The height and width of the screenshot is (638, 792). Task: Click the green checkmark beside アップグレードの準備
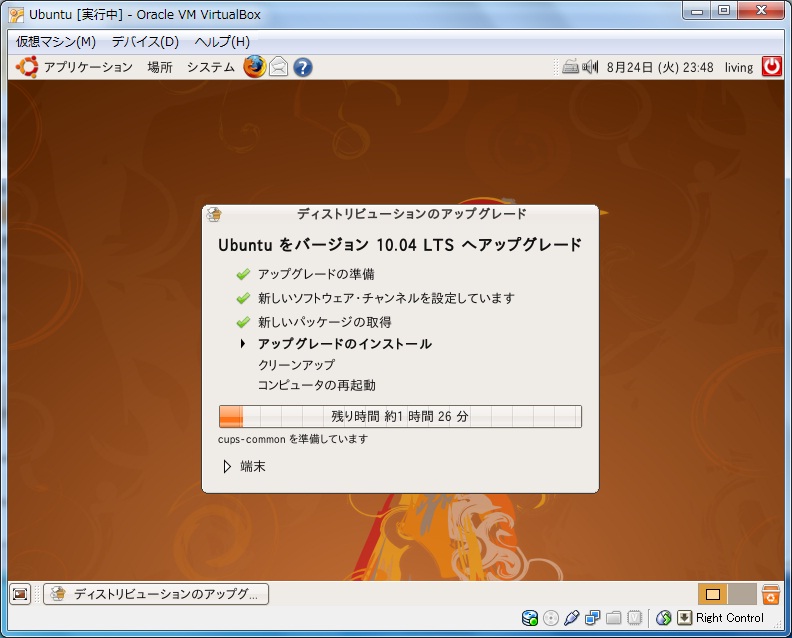(243, 274)
